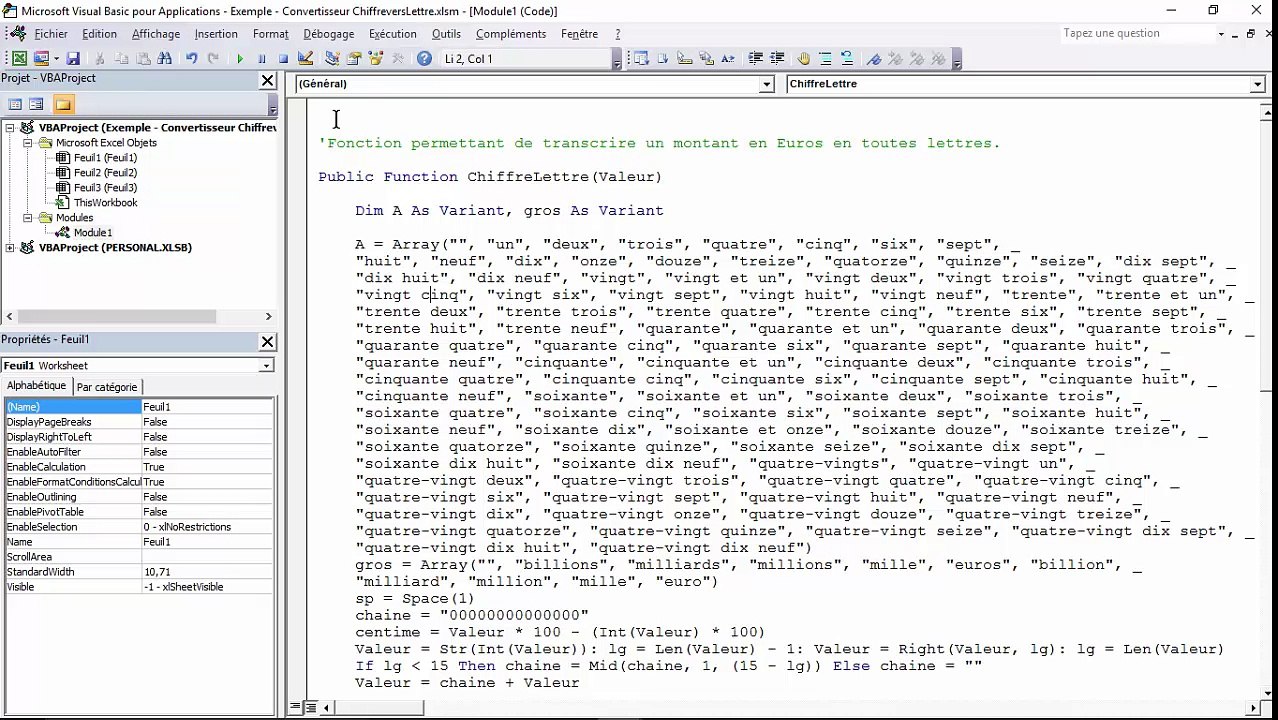Run the macro with the green play icon
The height and width of the screenshot is (720, 1278).
coord(240,59)
